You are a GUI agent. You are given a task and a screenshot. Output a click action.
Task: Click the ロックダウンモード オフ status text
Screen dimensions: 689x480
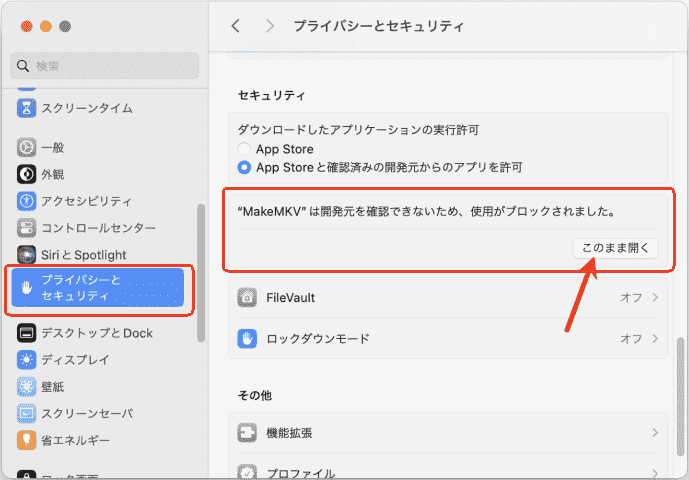[631, 339]
